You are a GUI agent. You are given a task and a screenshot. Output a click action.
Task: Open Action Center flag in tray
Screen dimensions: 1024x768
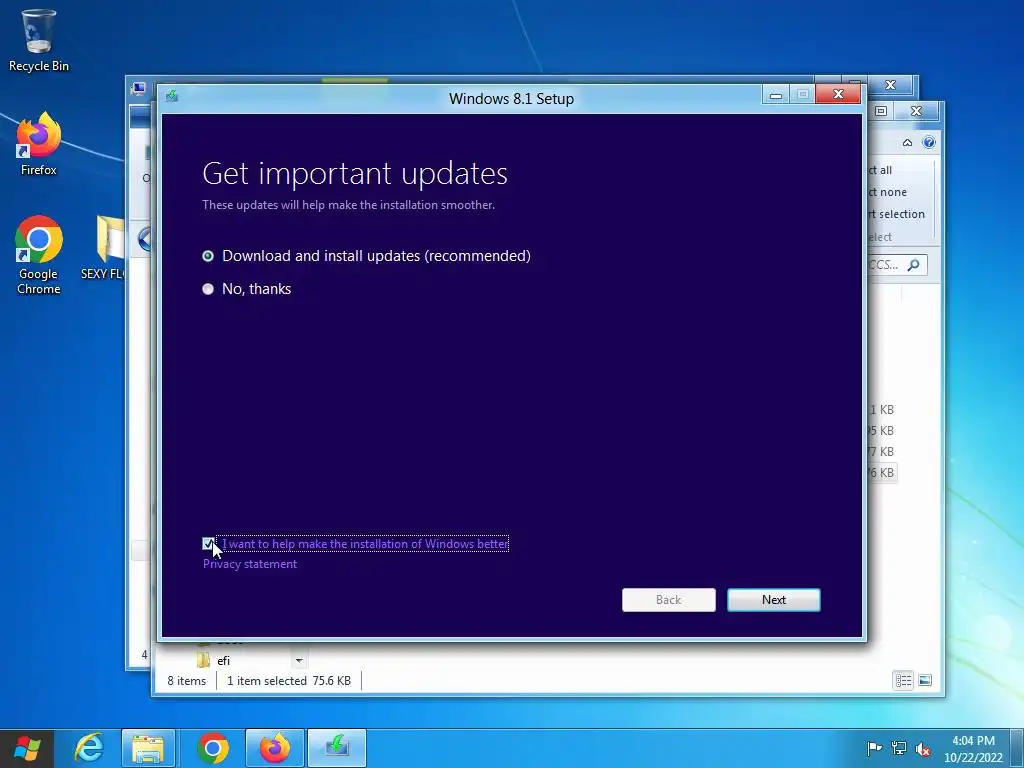click(x=874, y=748)
